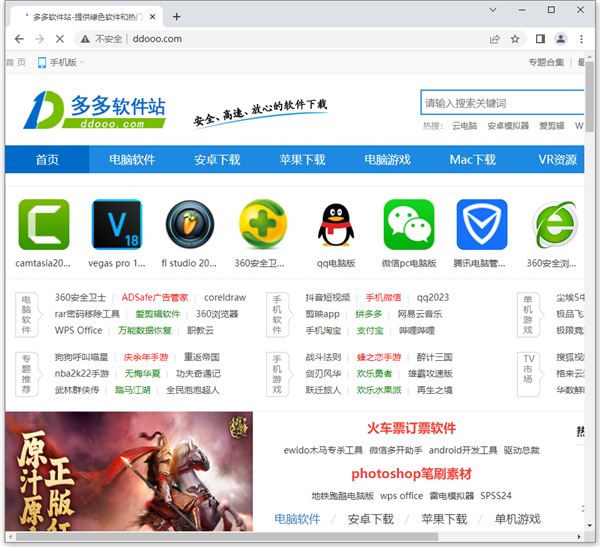Click the 爱剪辑 hot search link
The width and height of the screenshot is (600, 547).
[551, 126]
